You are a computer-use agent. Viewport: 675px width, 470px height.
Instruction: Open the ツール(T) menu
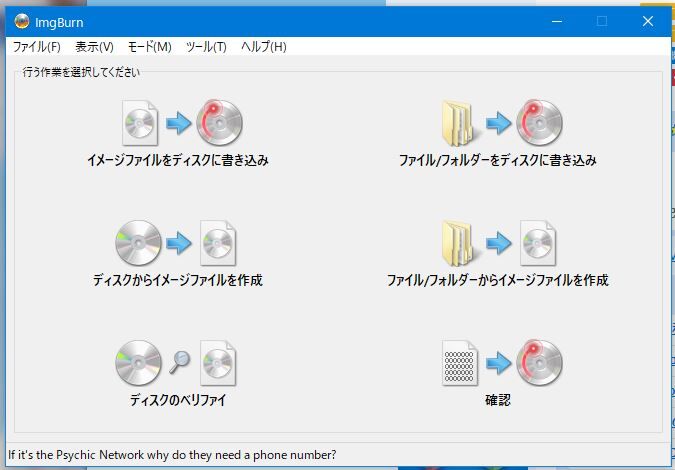206,46
